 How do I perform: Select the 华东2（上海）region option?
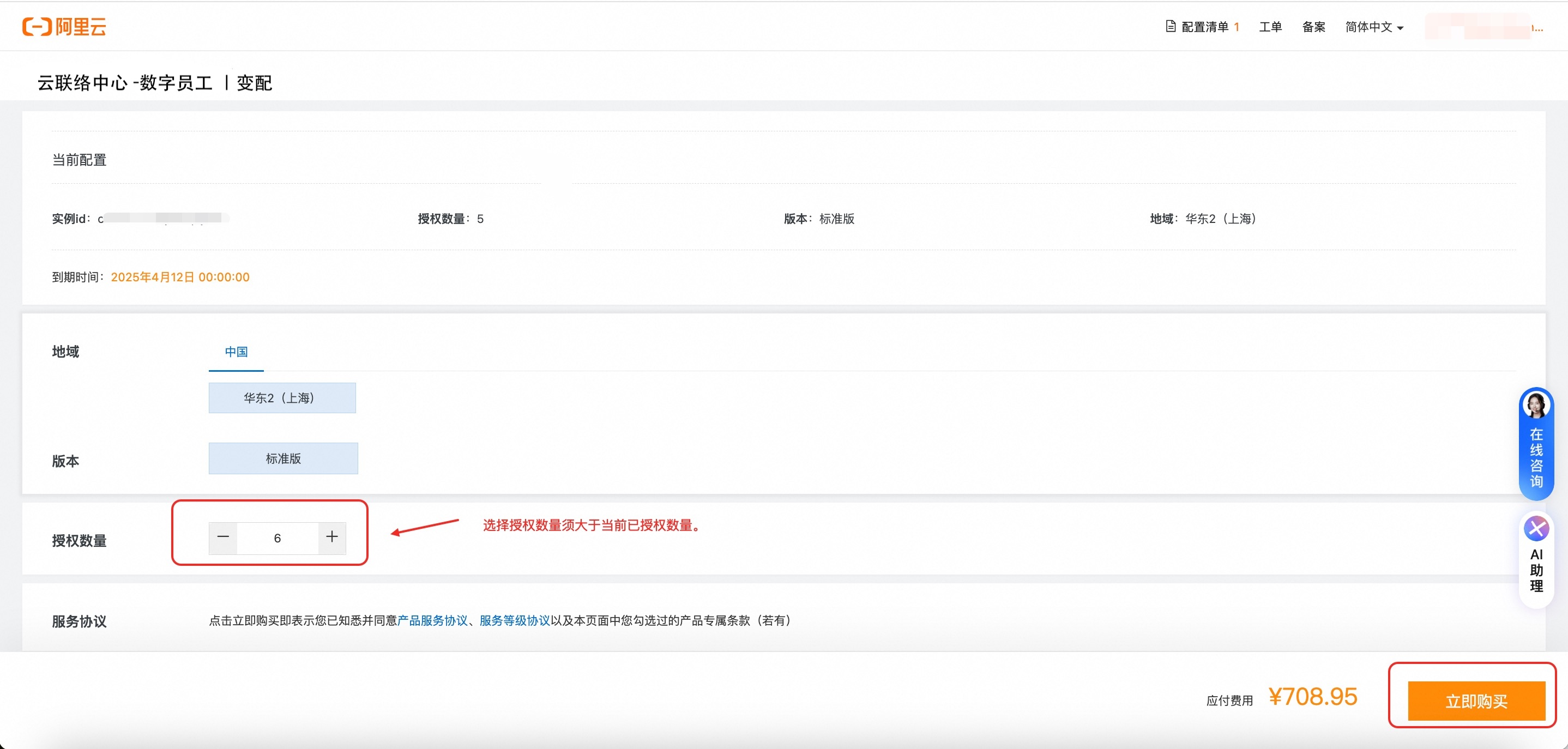click(x=282, y=398)
